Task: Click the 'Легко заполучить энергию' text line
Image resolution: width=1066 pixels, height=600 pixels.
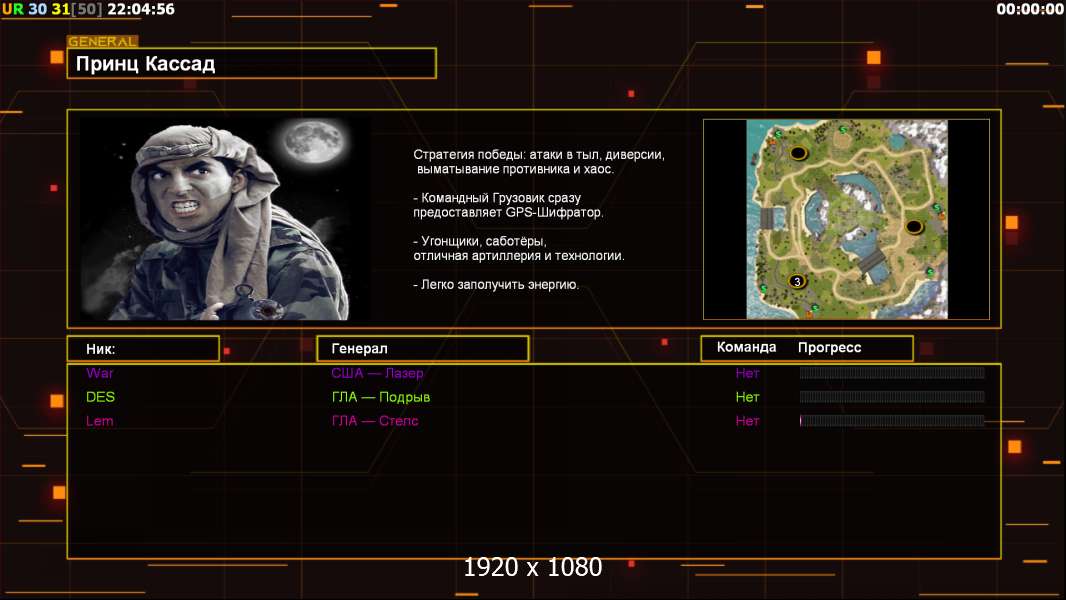Action: [496, 285]
